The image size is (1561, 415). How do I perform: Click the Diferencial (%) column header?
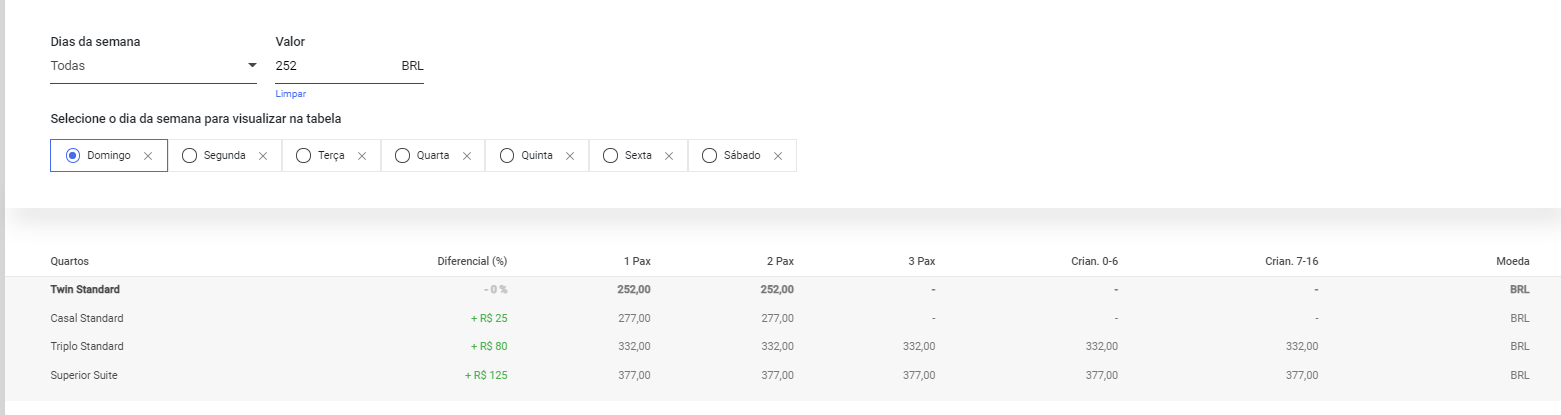coord(472,261)
